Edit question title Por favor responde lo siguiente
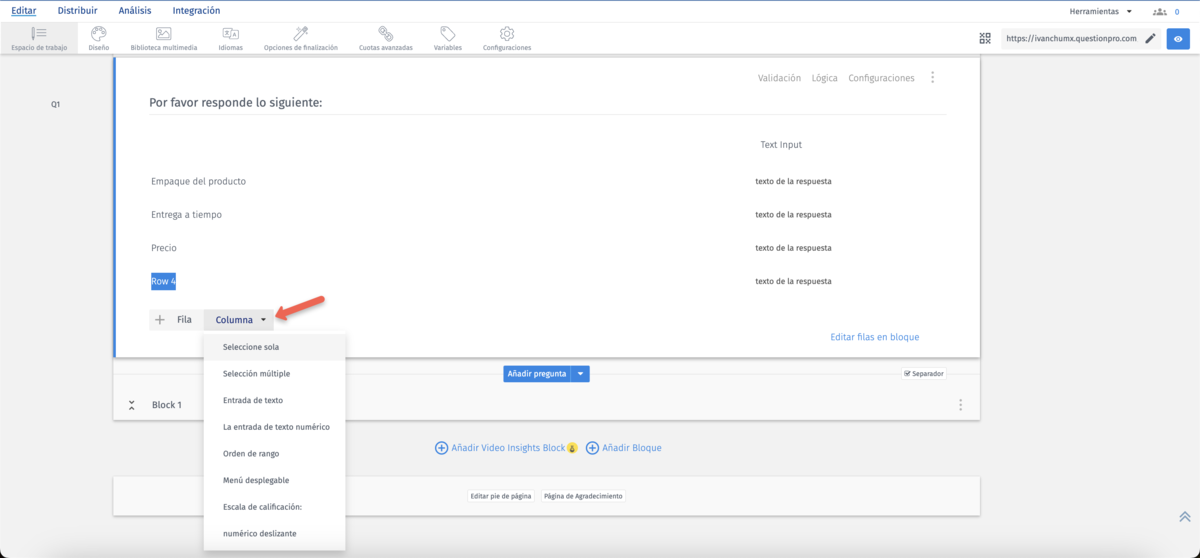The image size is (1200, 558). 236,102
